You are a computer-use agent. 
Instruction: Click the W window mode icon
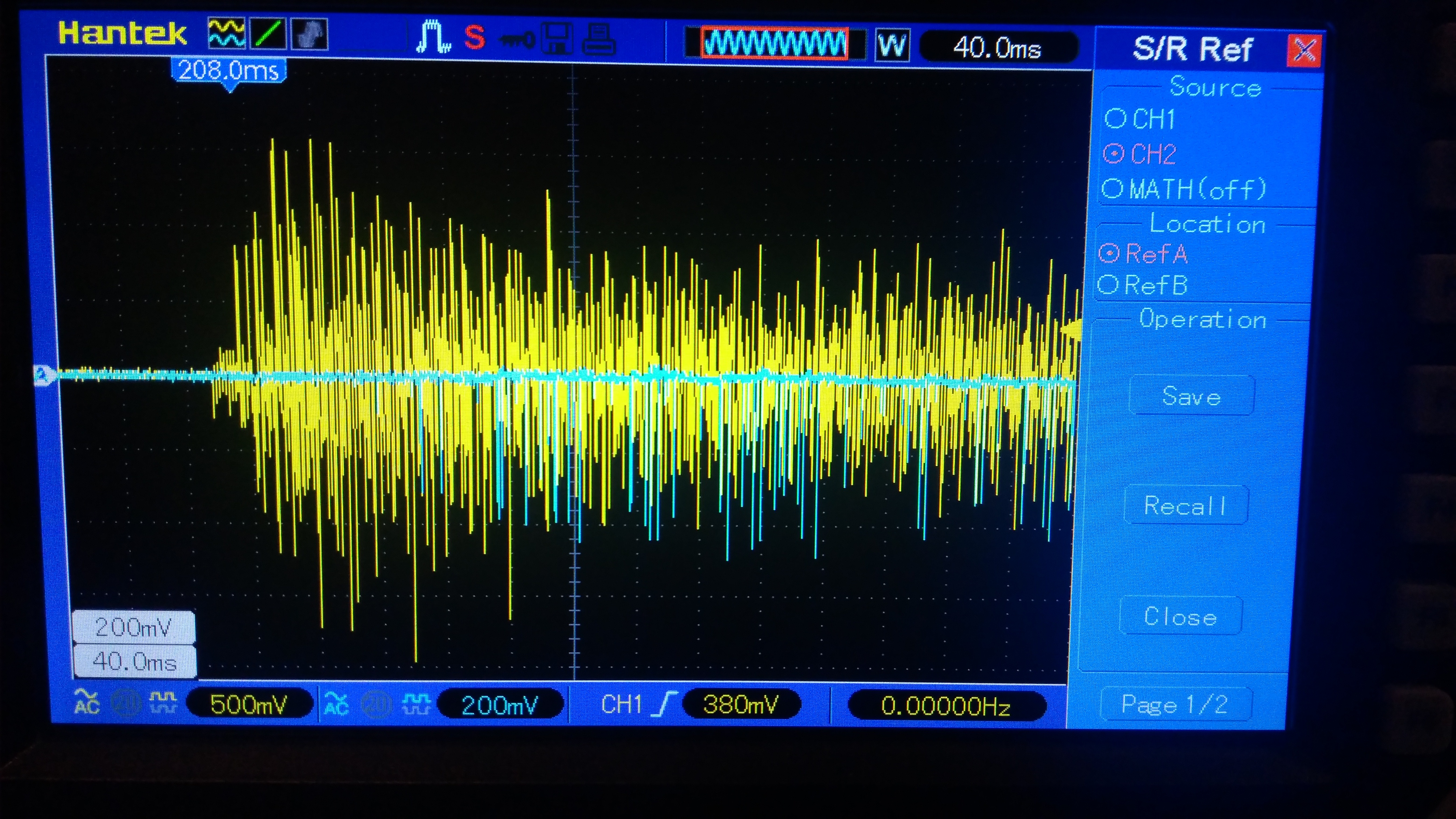(x=892, y=45)
